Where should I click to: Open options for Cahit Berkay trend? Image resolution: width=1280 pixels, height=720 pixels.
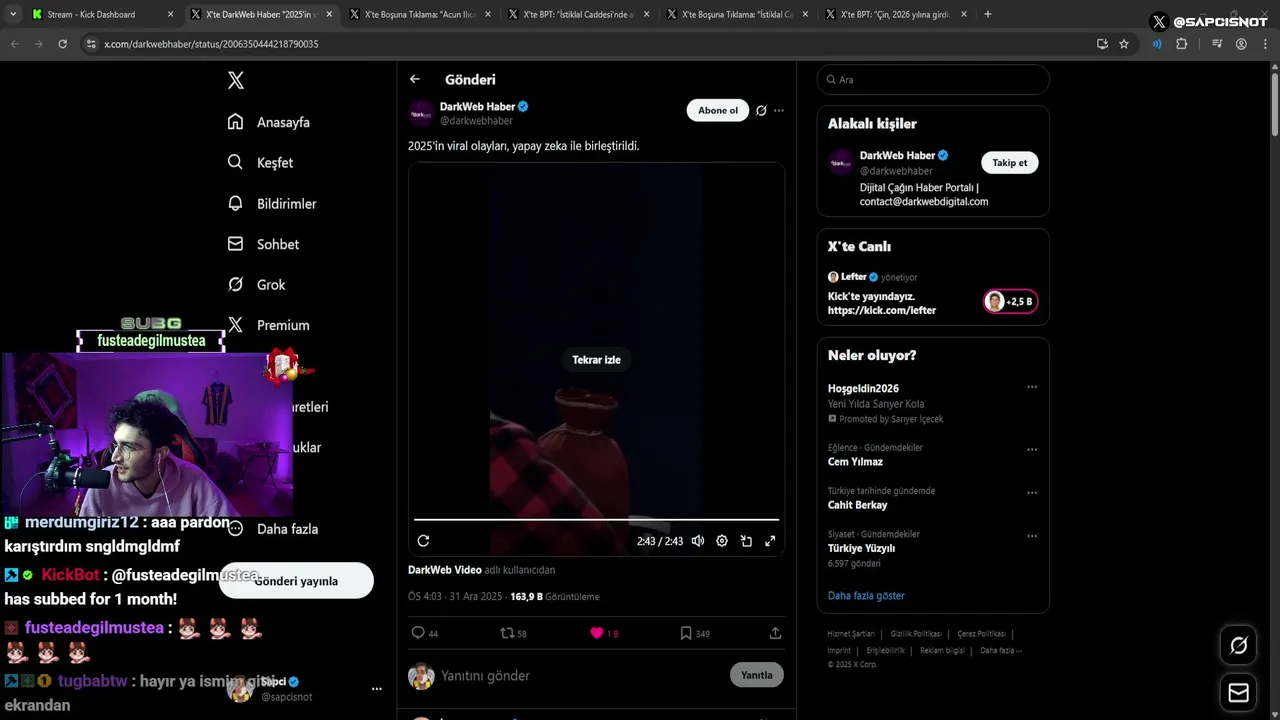pos(1032,493)
